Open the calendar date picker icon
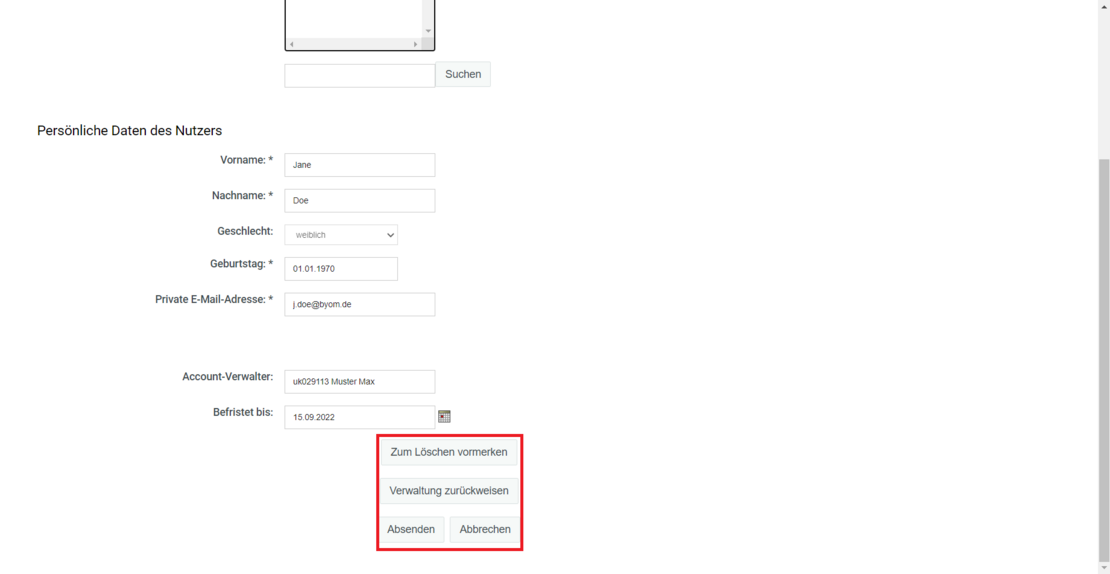The width and height of the screenshot is (1110, 574). [444, 416]
